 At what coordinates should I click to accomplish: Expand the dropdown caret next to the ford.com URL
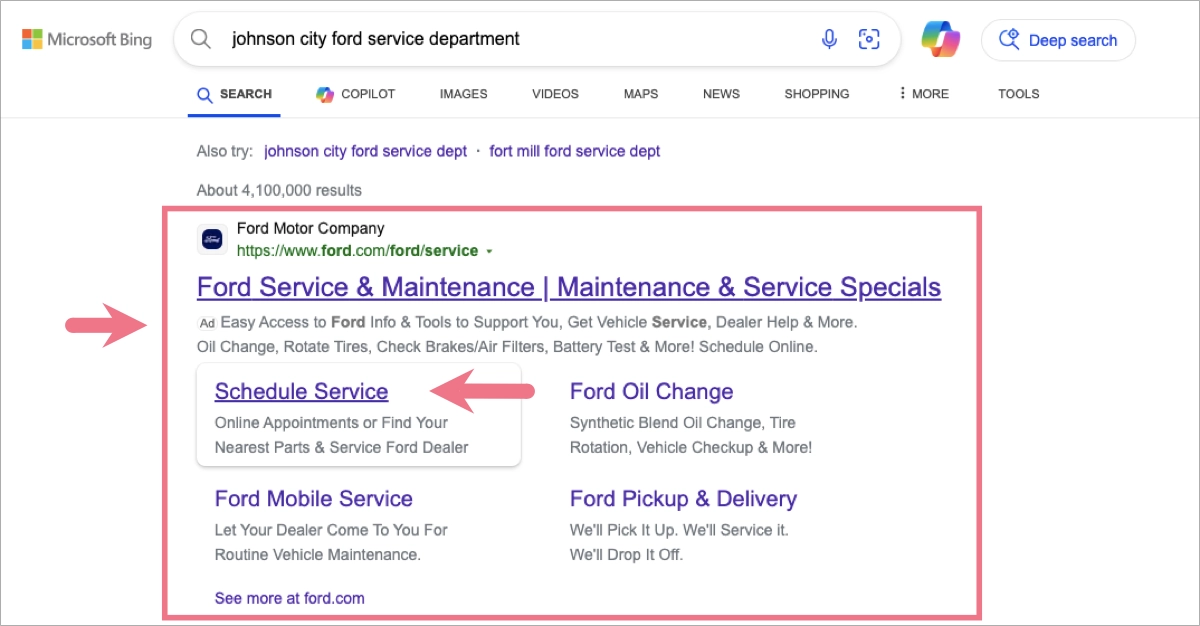tap(490, 251)
